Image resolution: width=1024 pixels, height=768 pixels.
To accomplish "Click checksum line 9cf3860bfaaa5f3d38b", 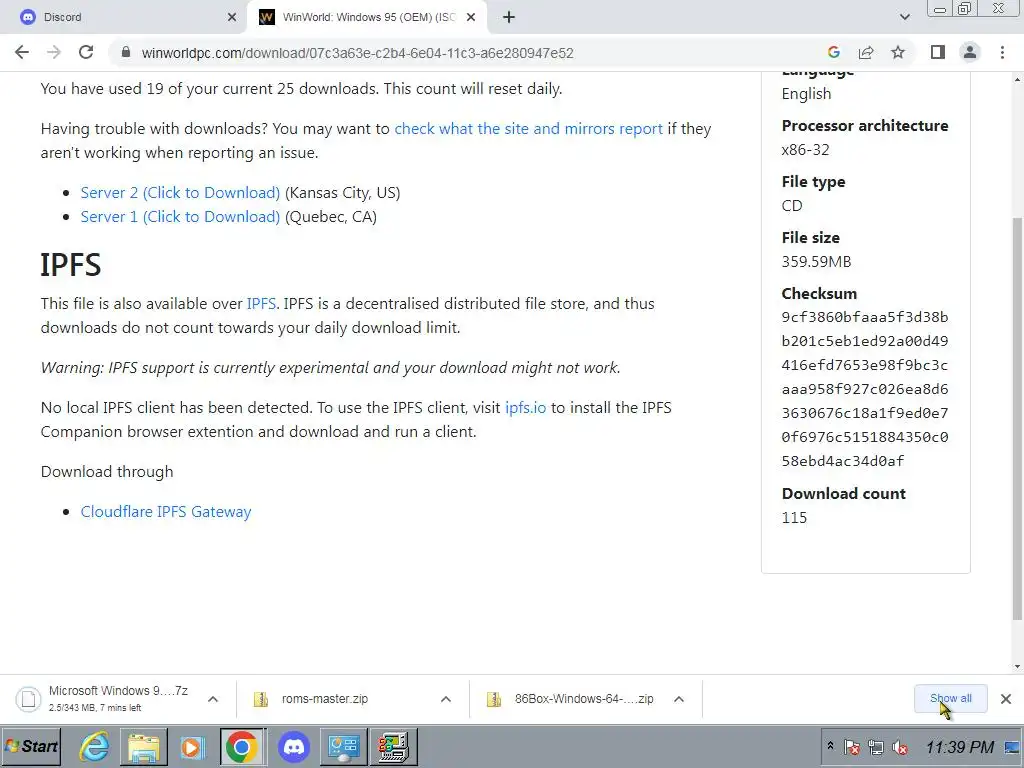I will click(865, 317).
